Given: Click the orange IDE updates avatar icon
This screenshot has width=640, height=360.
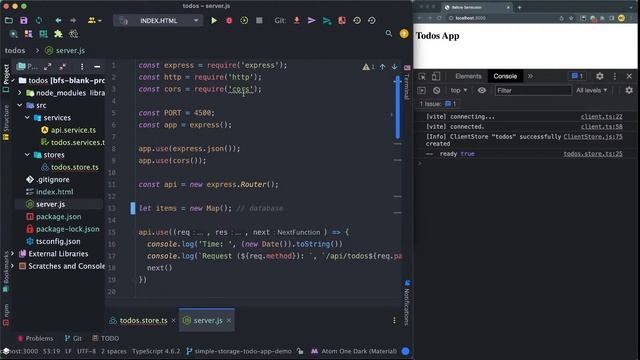Looking at the screenshot, I should (404, 34).
